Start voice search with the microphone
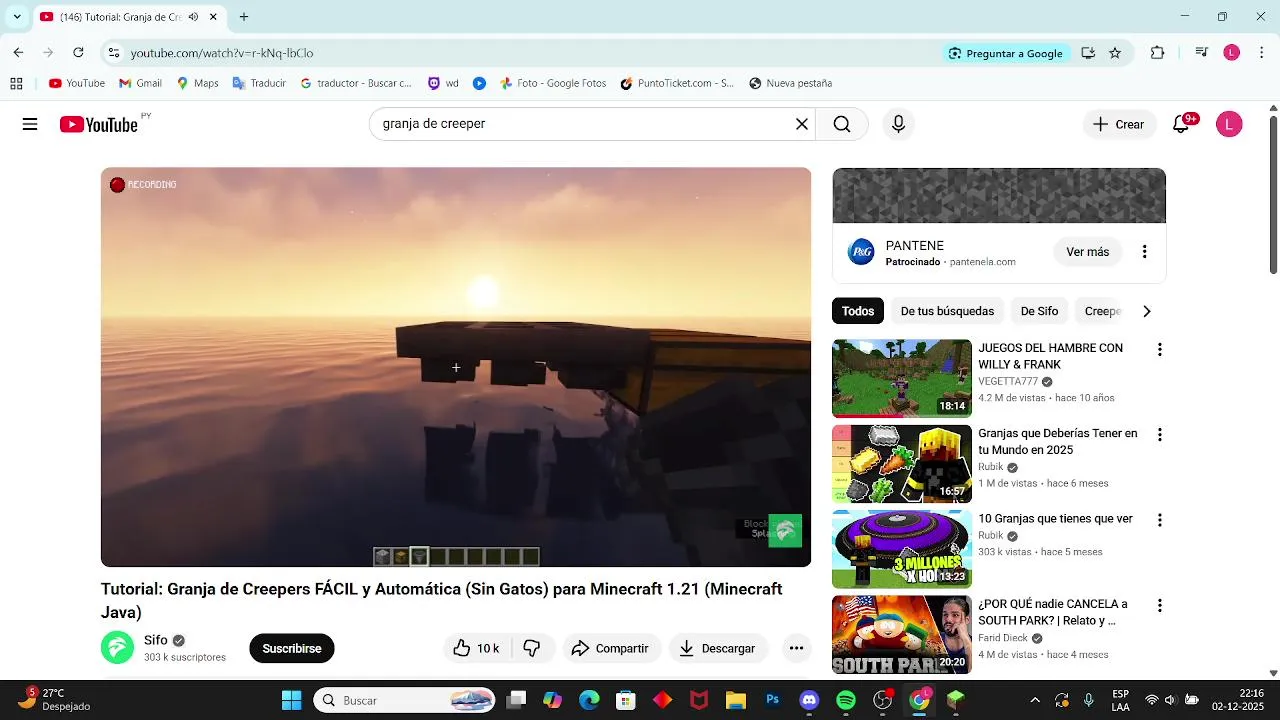This screenshot has height=720, width=1280. pyautogui.click(x=898, y=124)
